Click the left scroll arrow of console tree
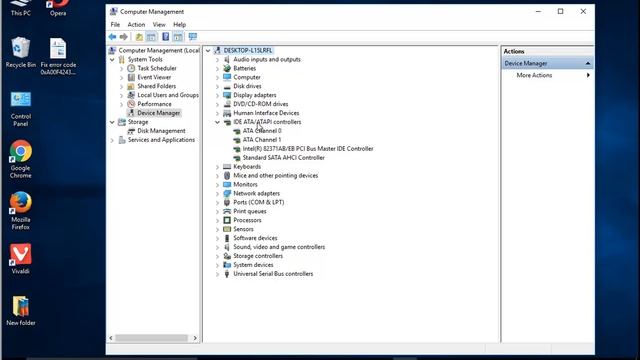 (x=111, y=338)
